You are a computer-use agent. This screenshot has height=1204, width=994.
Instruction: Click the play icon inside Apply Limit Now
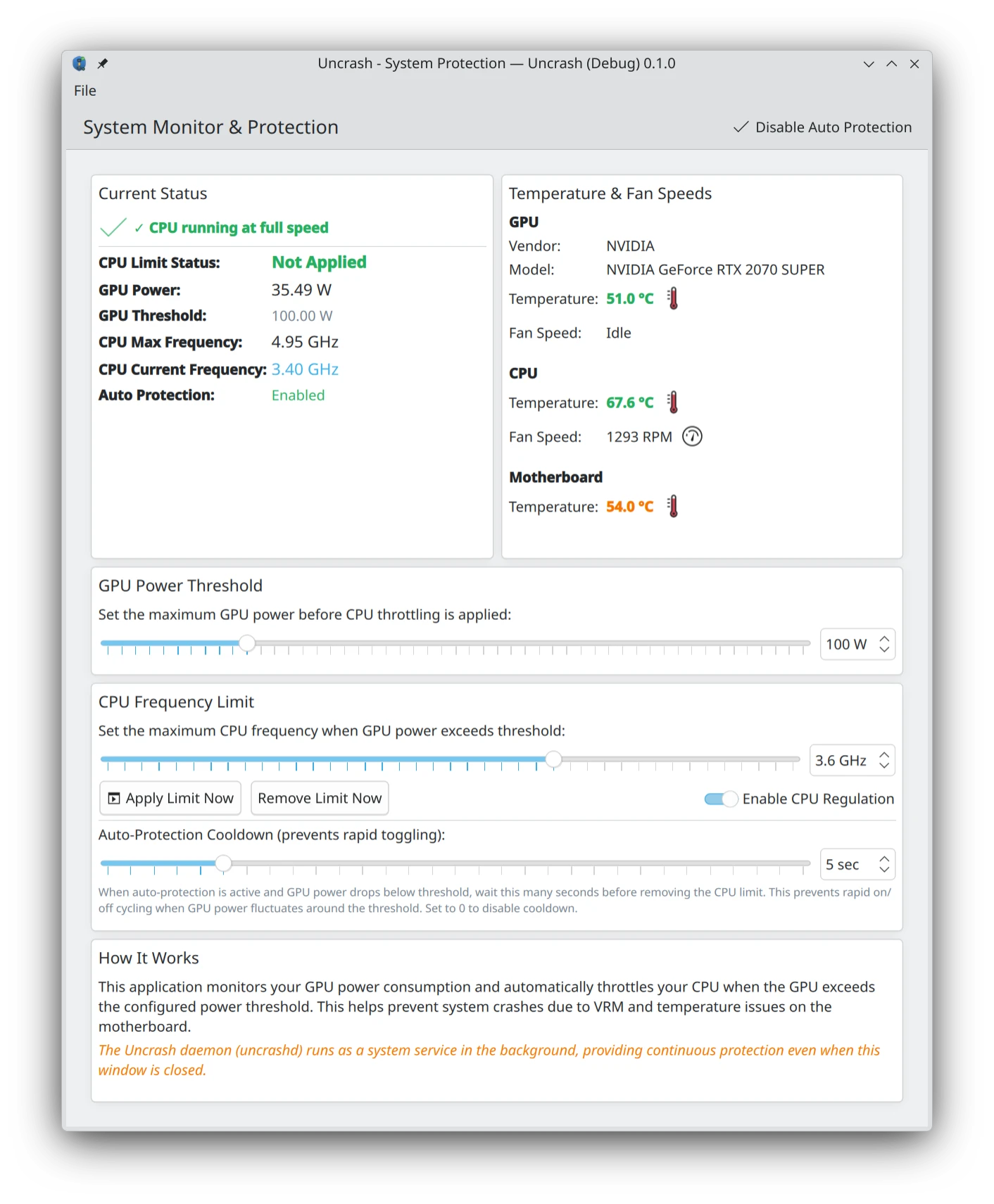tap(113, 798)
